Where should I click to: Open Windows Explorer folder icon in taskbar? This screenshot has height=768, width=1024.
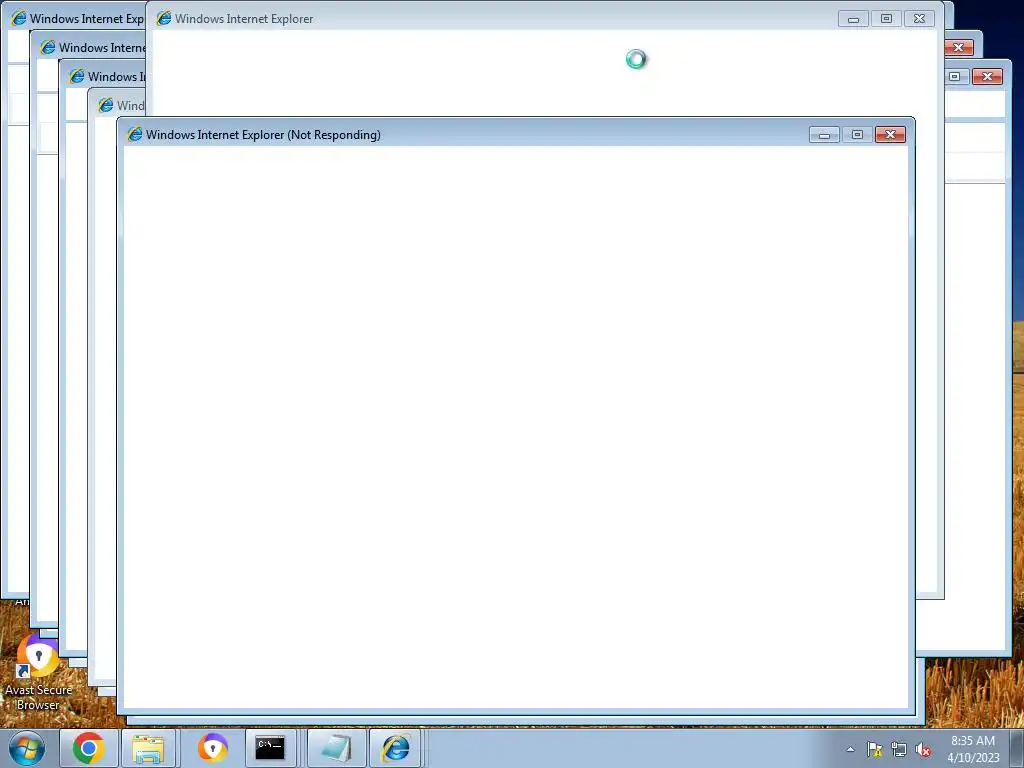pos(148,748)
